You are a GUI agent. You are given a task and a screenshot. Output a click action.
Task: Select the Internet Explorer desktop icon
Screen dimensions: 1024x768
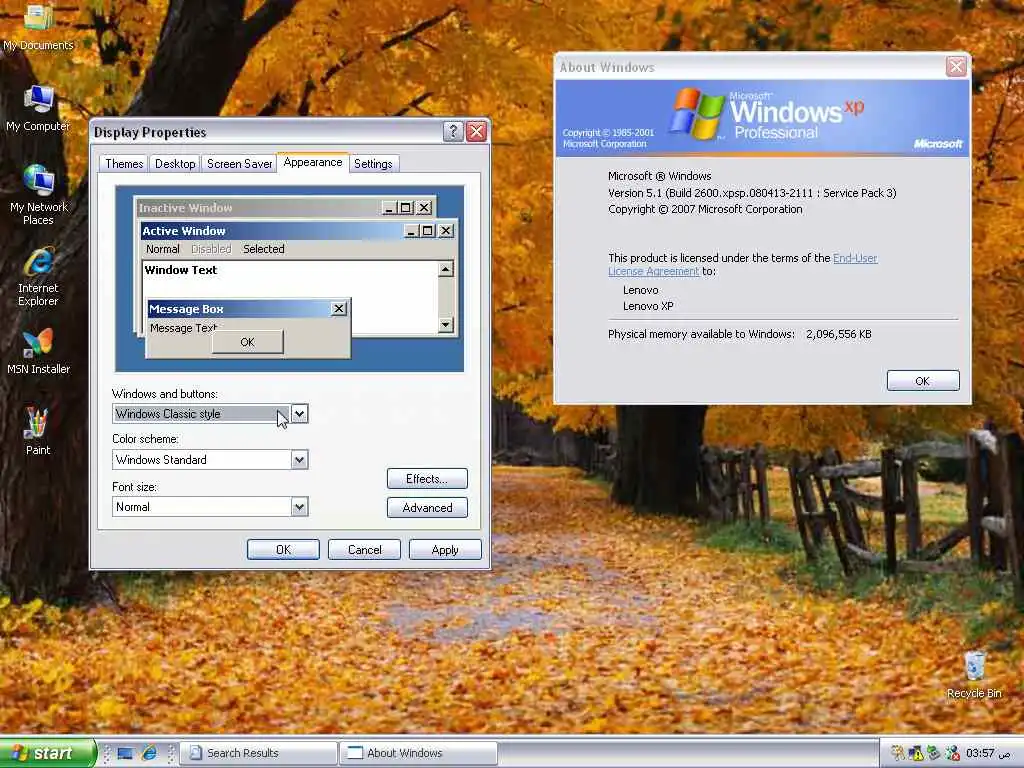(x=38, y=276)
